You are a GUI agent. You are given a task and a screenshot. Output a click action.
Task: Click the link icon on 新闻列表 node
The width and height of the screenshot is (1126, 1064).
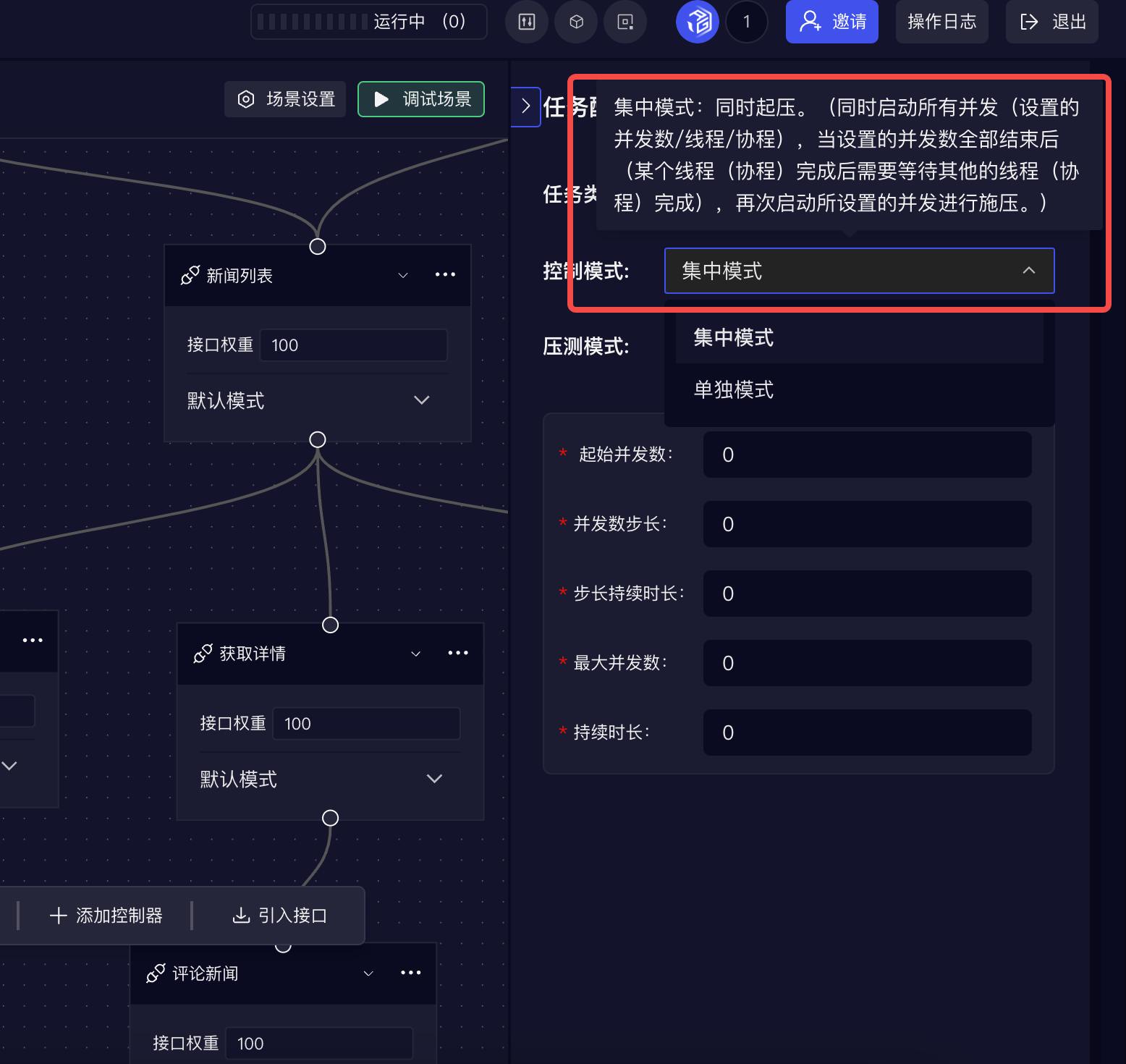click(190, 275)
